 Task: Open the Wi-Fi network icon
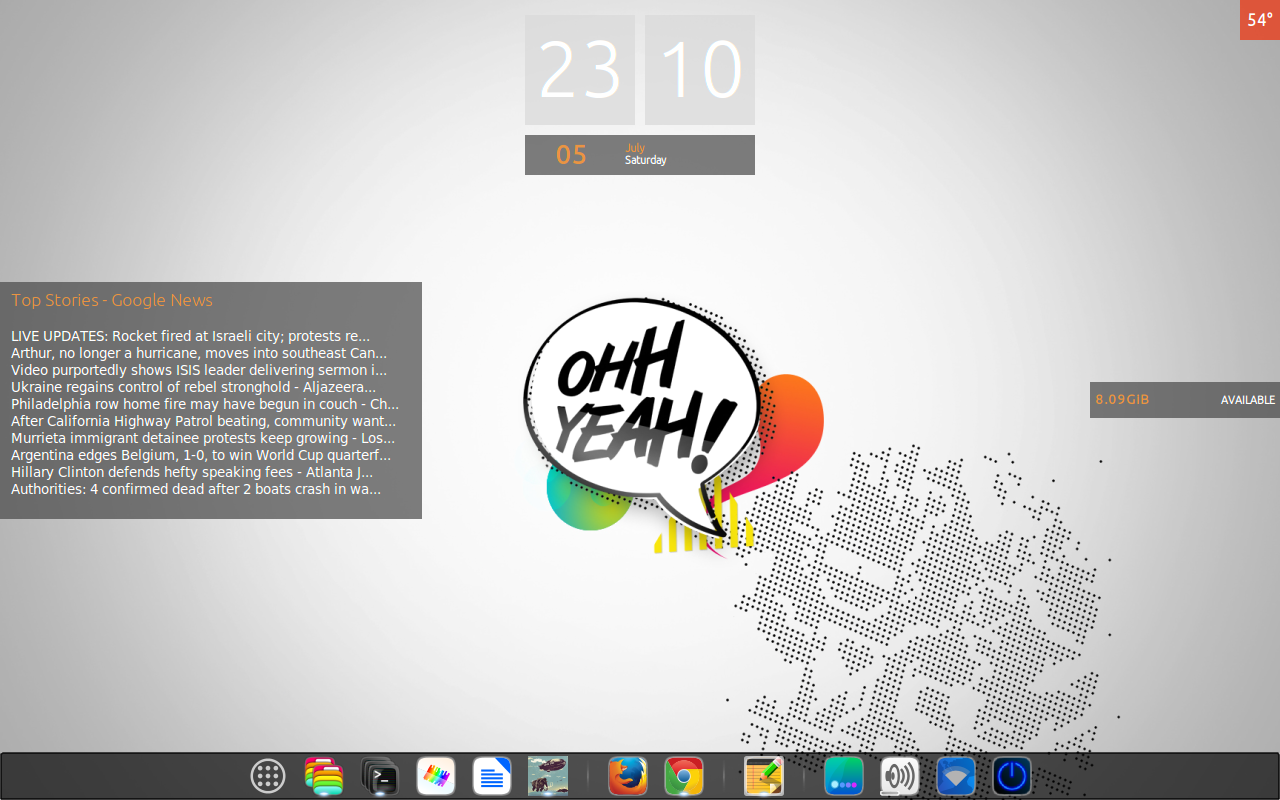(956, 776)
